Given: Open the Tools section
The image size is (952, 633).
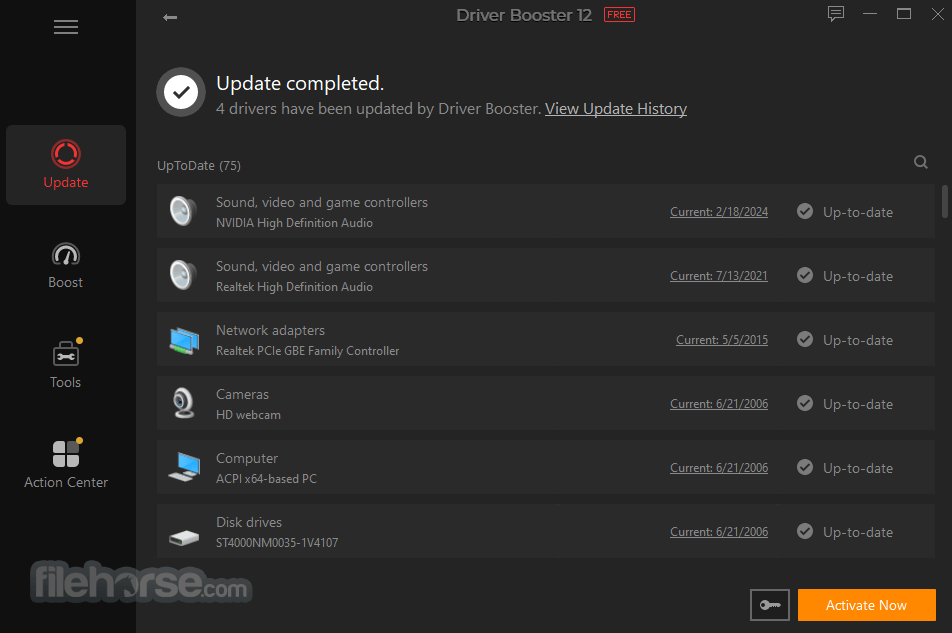Looking at the screenshot, I should pos(66,364).
